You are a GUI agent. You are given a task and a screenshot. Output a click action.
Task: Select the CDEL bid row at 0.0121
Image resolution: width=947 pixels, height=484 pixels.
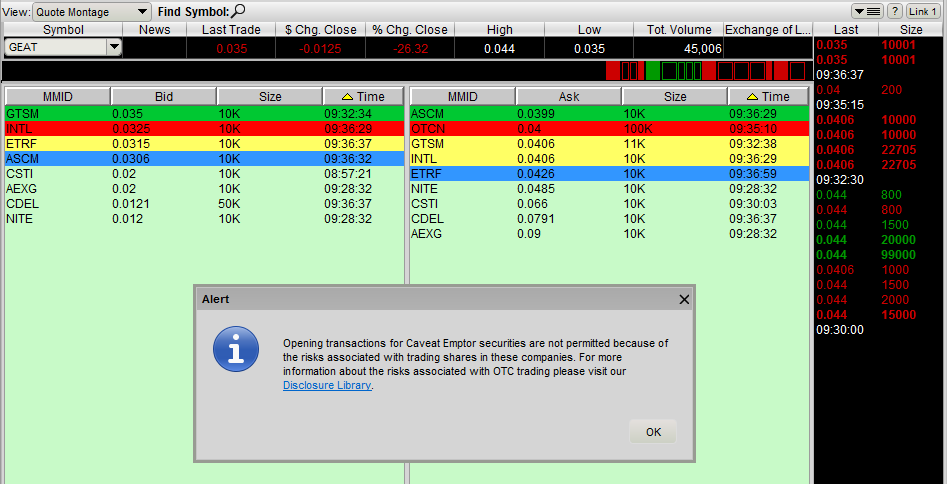(204, 204)
